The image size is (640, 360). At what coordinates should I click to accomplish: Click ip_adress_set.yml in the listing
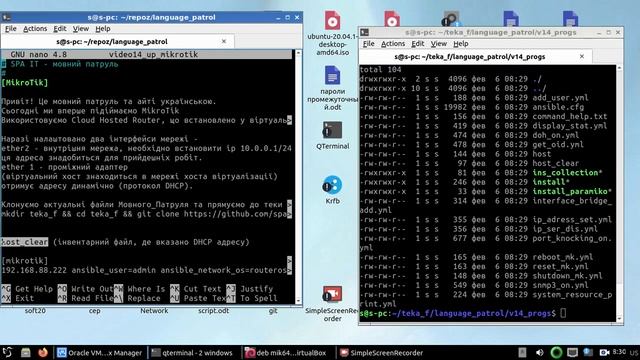click(572, 220)
